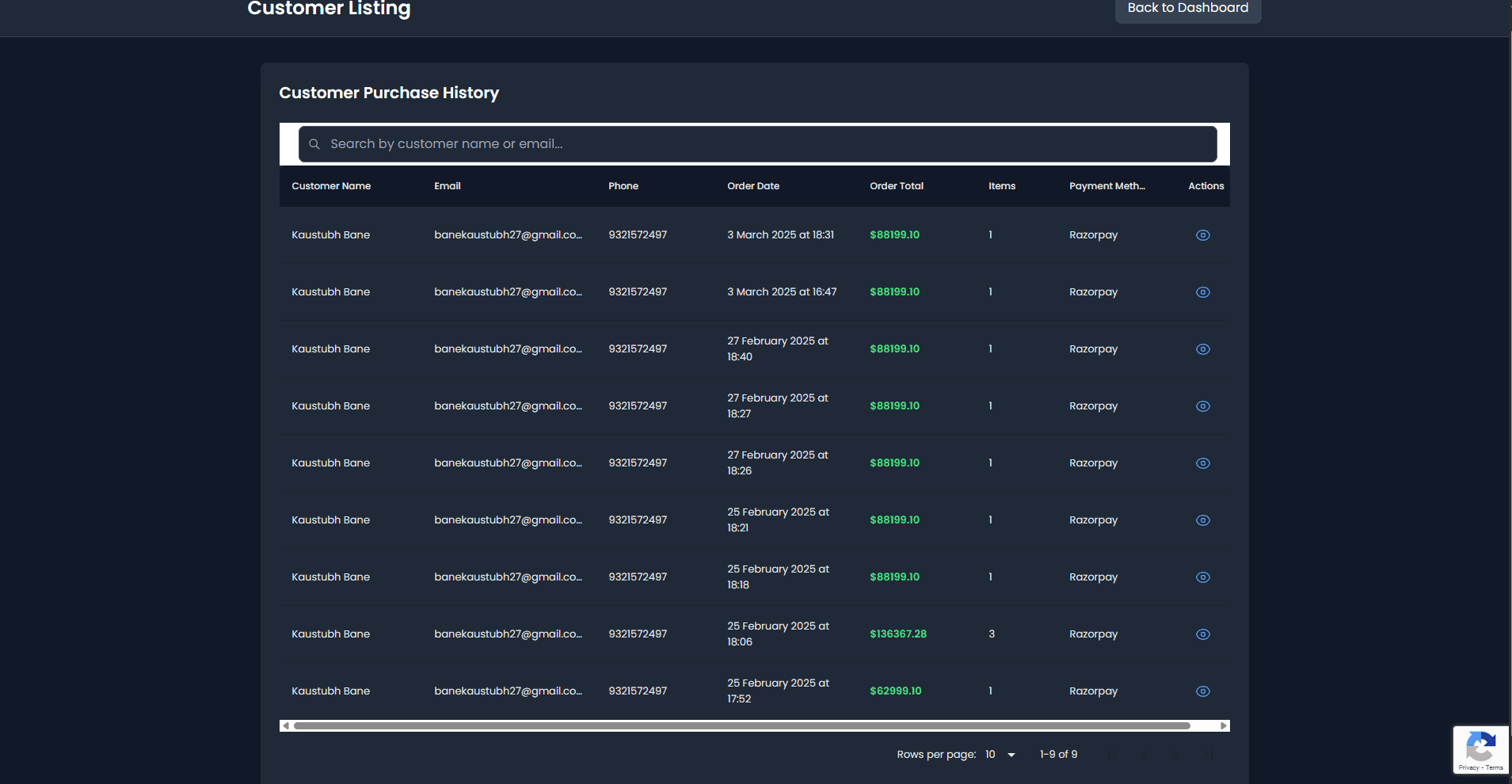The image size is (1512, 784).
Task: Open the reCAPTCHA Terms link
Action: (x=1495, y=767)
